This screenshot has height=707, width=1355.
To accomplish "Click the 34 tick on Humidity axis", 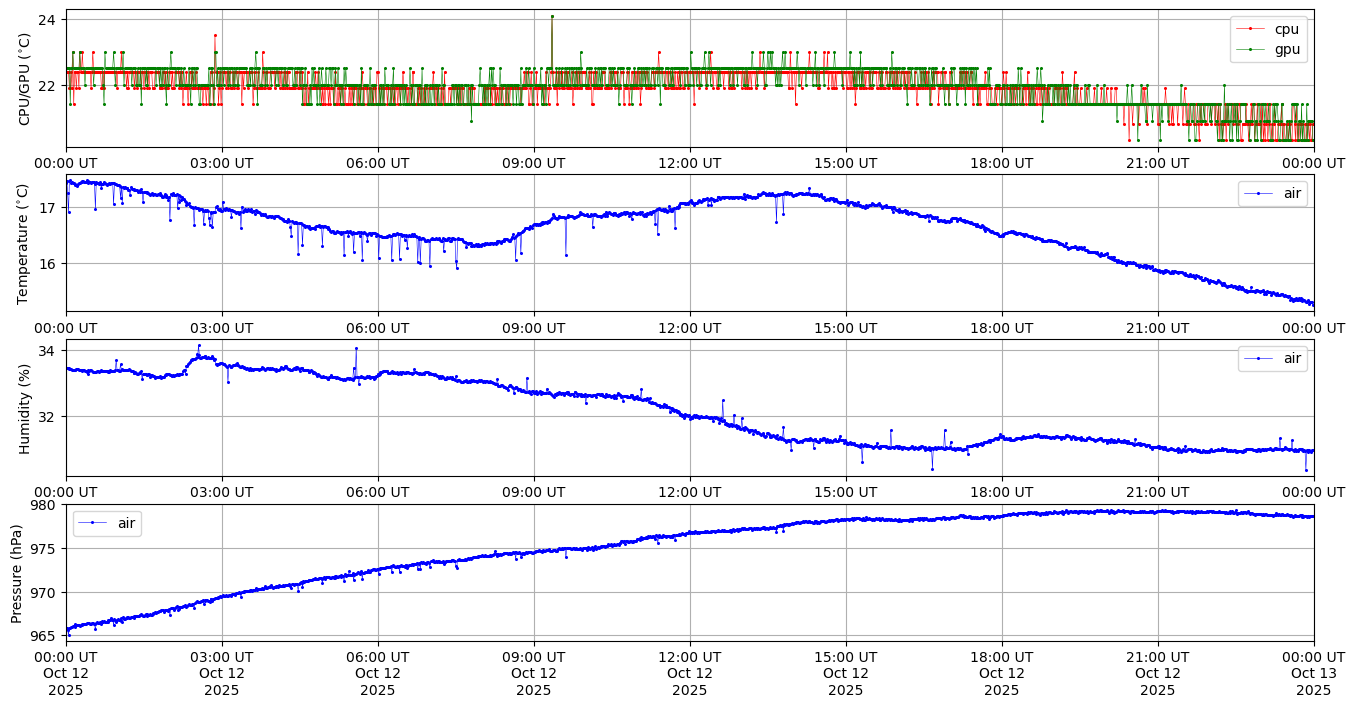I will 48,351.
